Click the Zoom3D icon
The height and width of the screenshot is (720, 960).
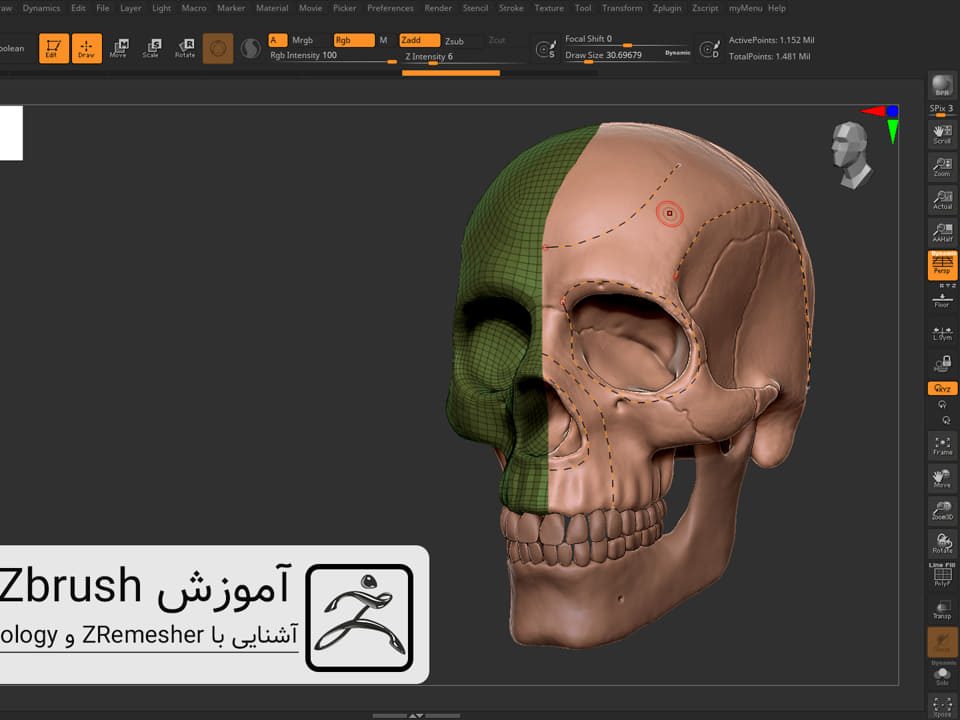pyautogui.click(x=942, y=510)
